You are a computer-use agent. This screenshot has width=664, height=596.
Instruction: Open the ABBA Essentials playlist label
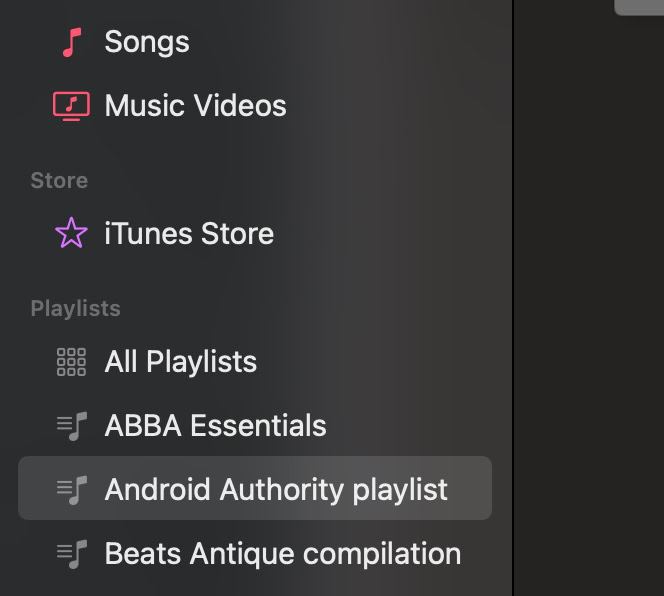[215, 426]
